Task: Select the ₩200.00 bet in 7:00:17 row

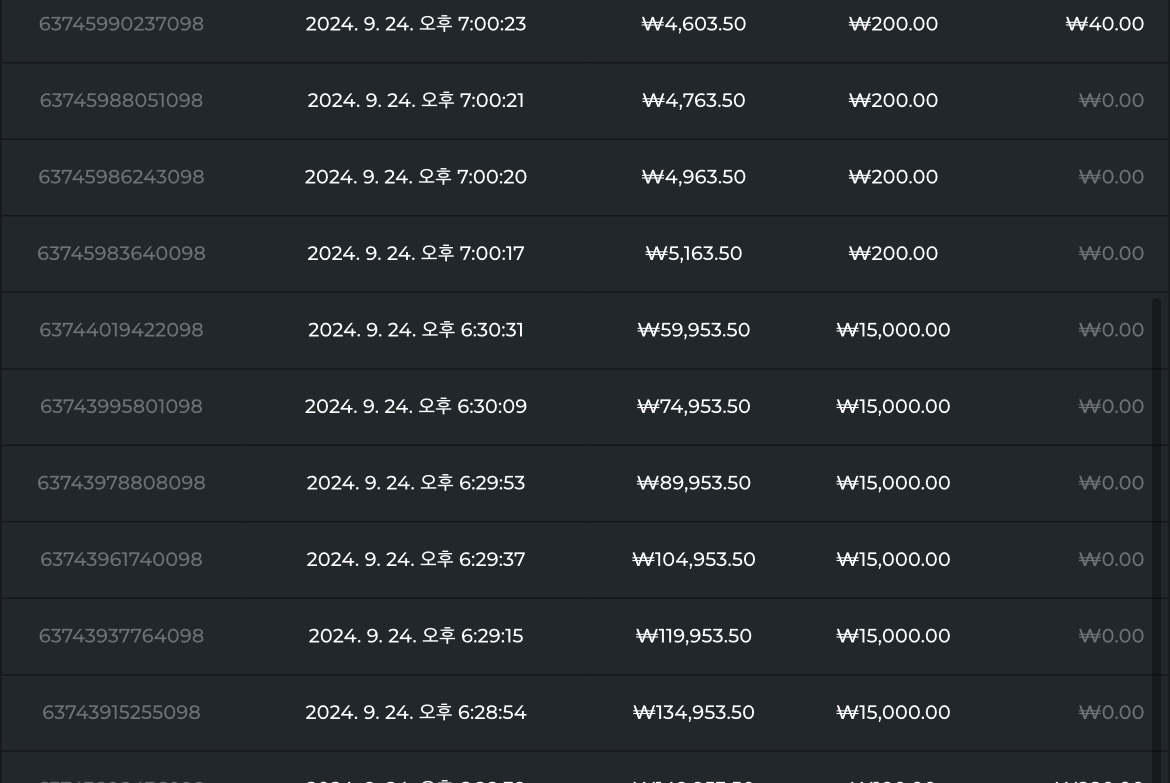Action: click(893, 254)
